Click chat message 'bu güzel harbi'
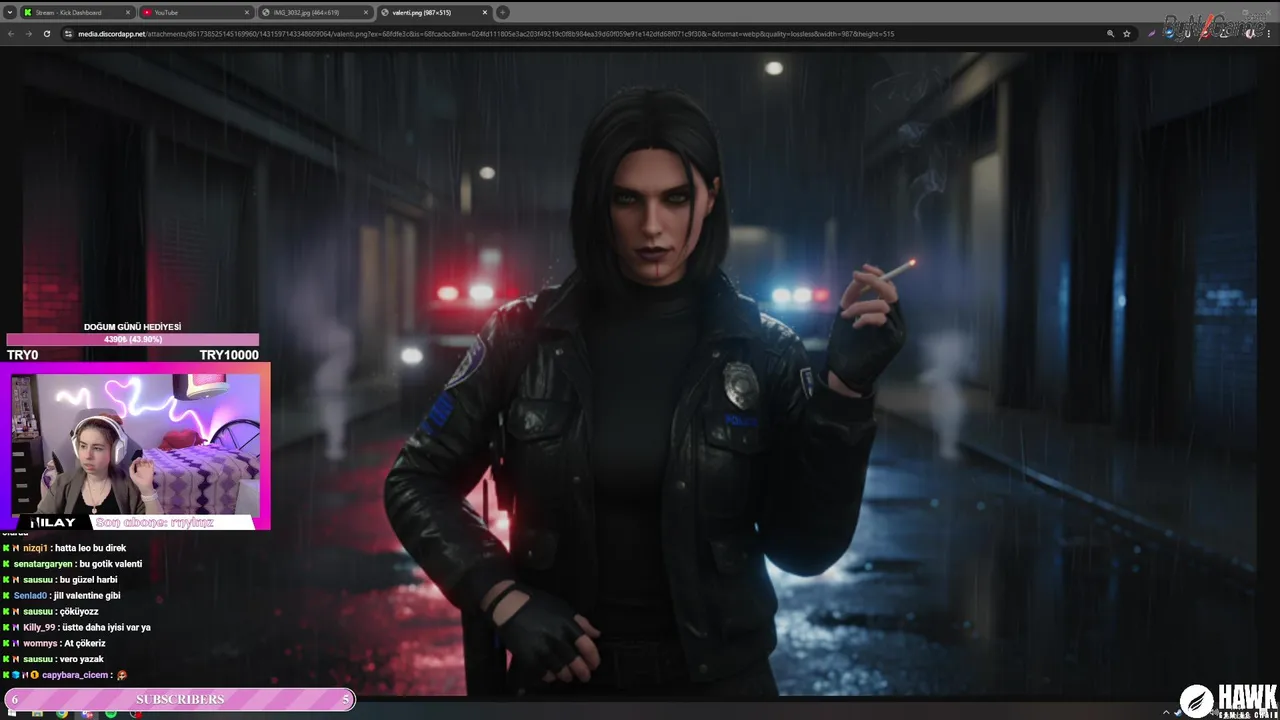The image size is (1280, 720). [x=88, y=580]
